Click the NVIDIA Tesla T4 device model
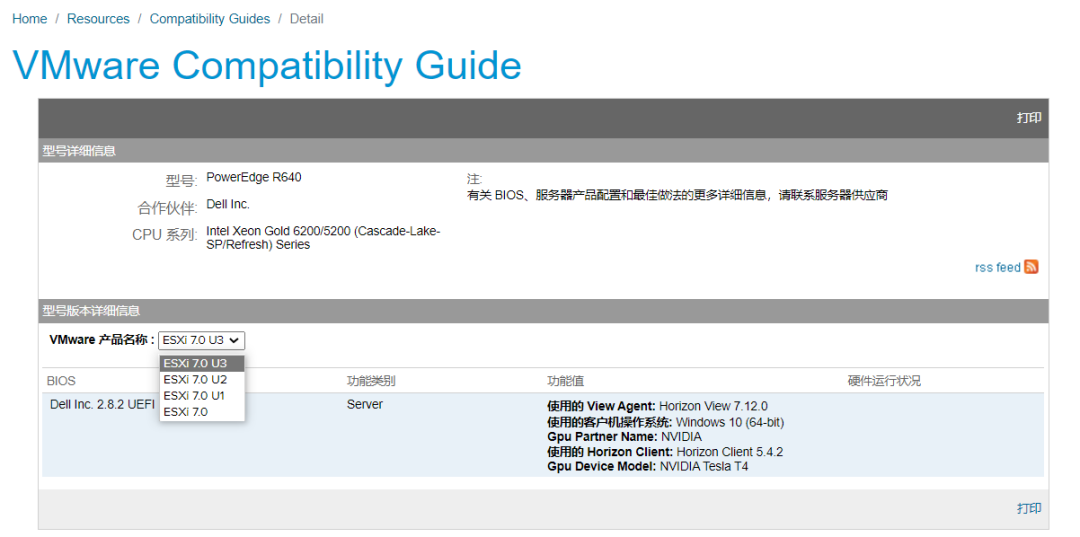The image size is (1080, 537). click(x=704, y=466)
